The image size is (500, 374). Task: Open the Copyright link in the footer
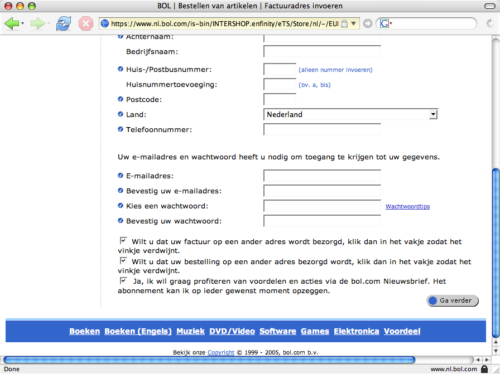click(221, 352)
